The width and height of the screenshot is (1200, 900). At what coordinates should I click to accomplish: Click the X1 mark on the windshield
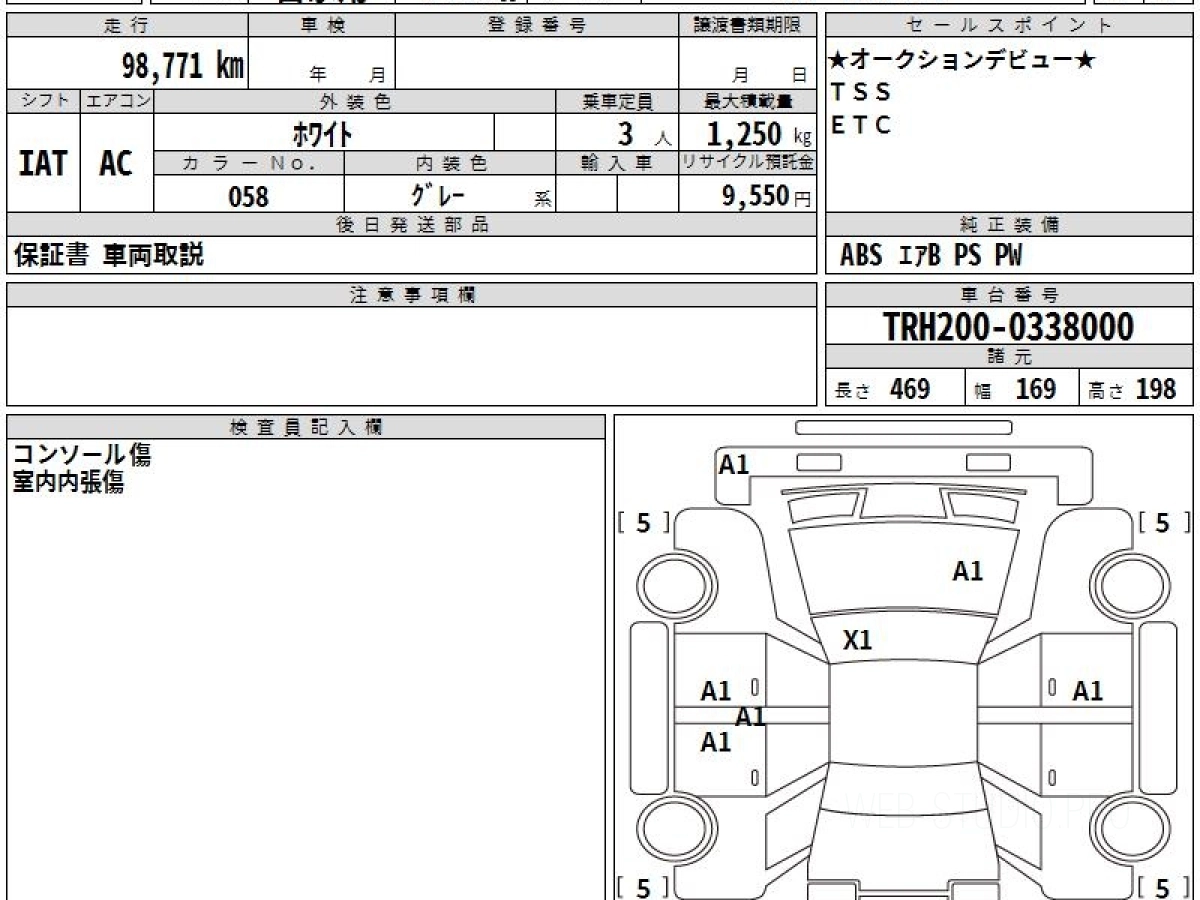point(857,640)
